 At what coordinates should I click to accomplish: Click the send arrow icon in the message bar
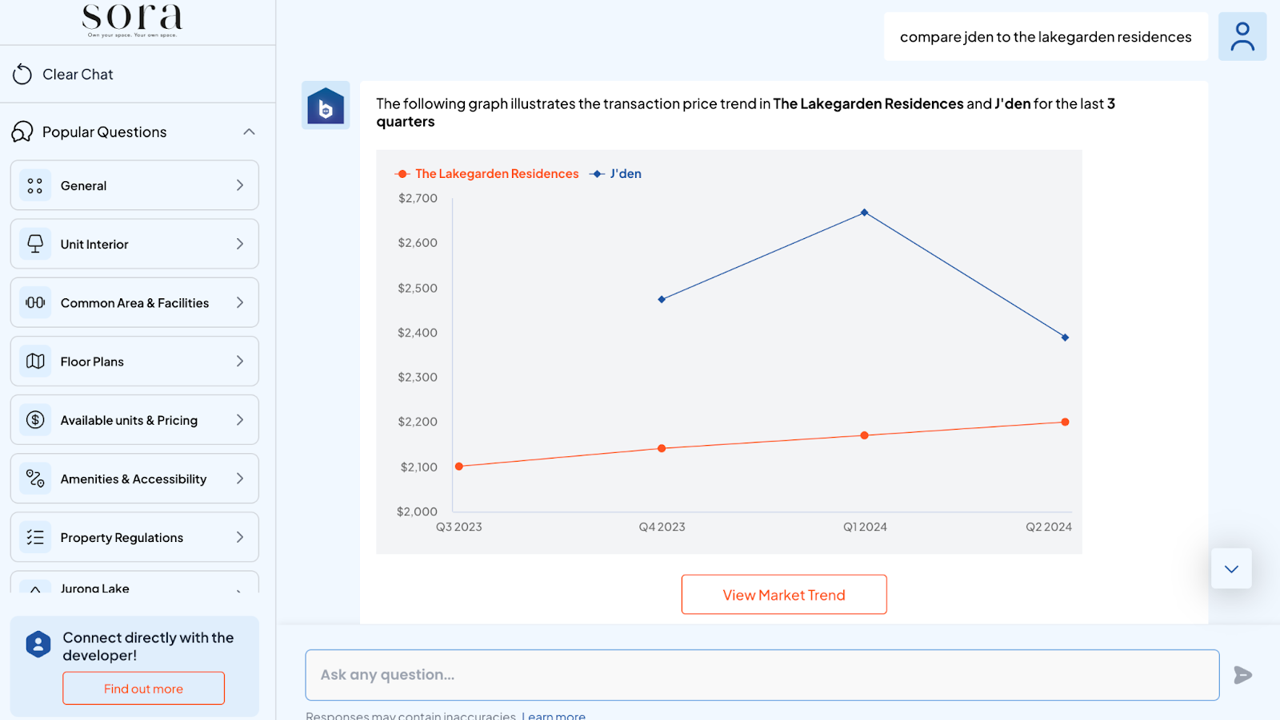1242,675
